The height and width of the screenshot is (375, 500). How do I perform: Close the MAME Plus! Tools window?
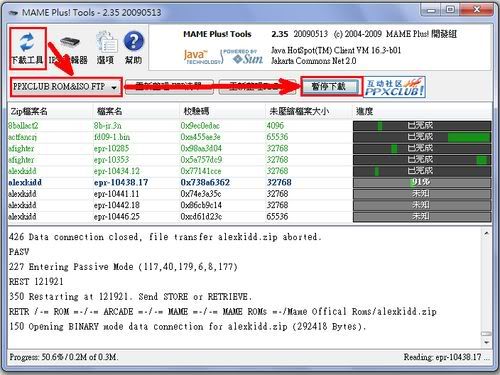(x=477, y=10)
